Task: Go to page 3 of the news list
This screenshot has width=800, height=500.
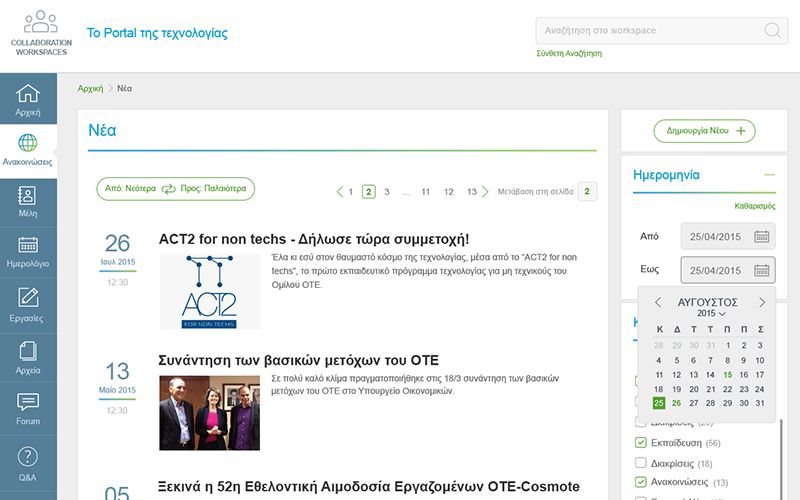Action: 387,192
